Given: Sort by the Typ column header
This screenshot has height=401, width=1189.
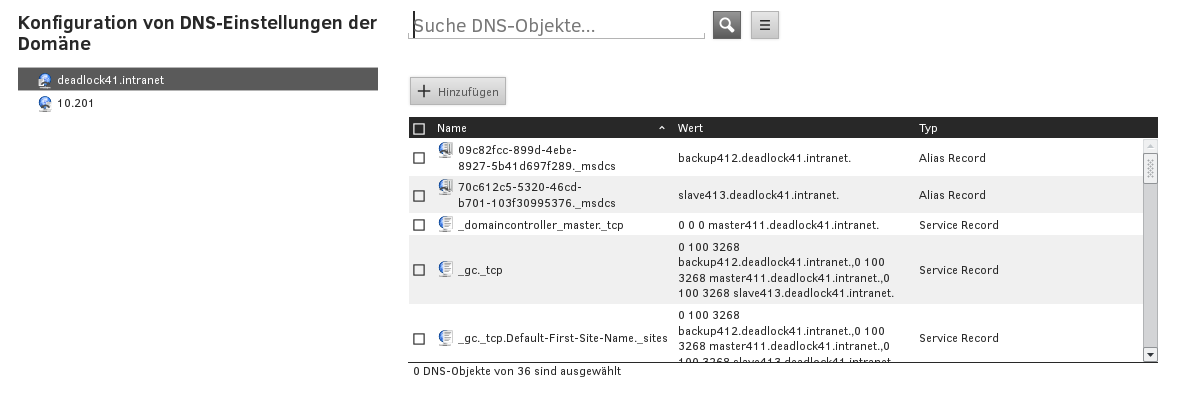Looking at the screenshot, I should click(928, 129).
